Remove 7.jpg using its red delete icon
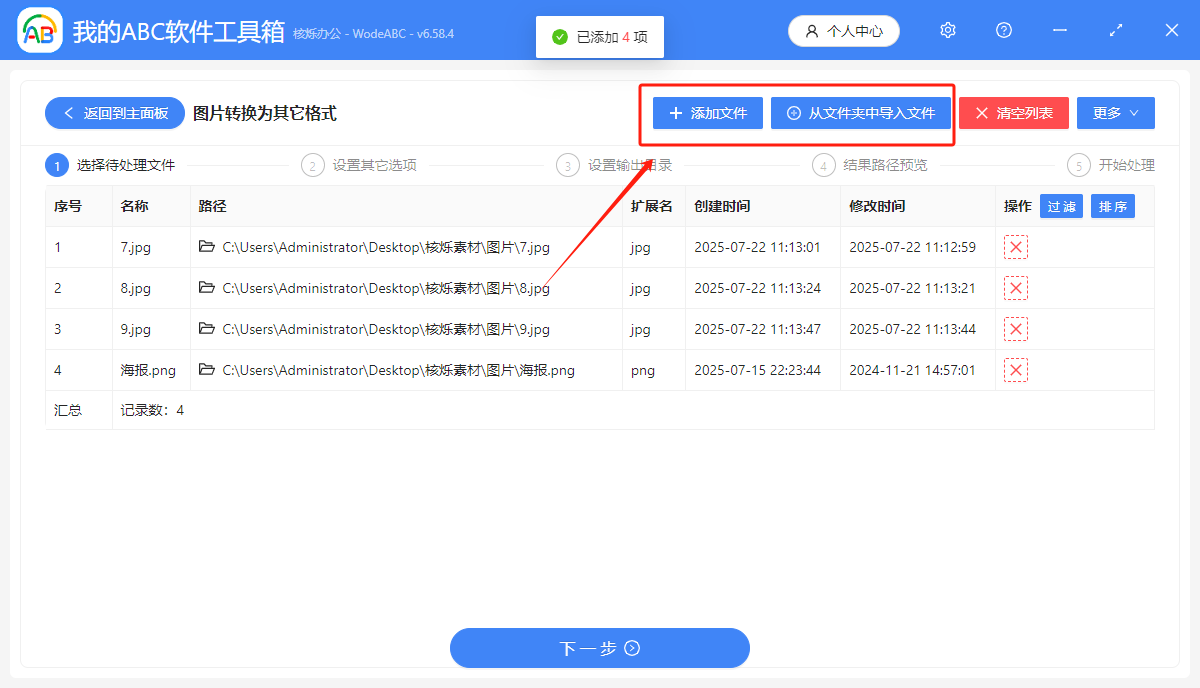This screenshot has width=1200, height=688. [1015, 246]
